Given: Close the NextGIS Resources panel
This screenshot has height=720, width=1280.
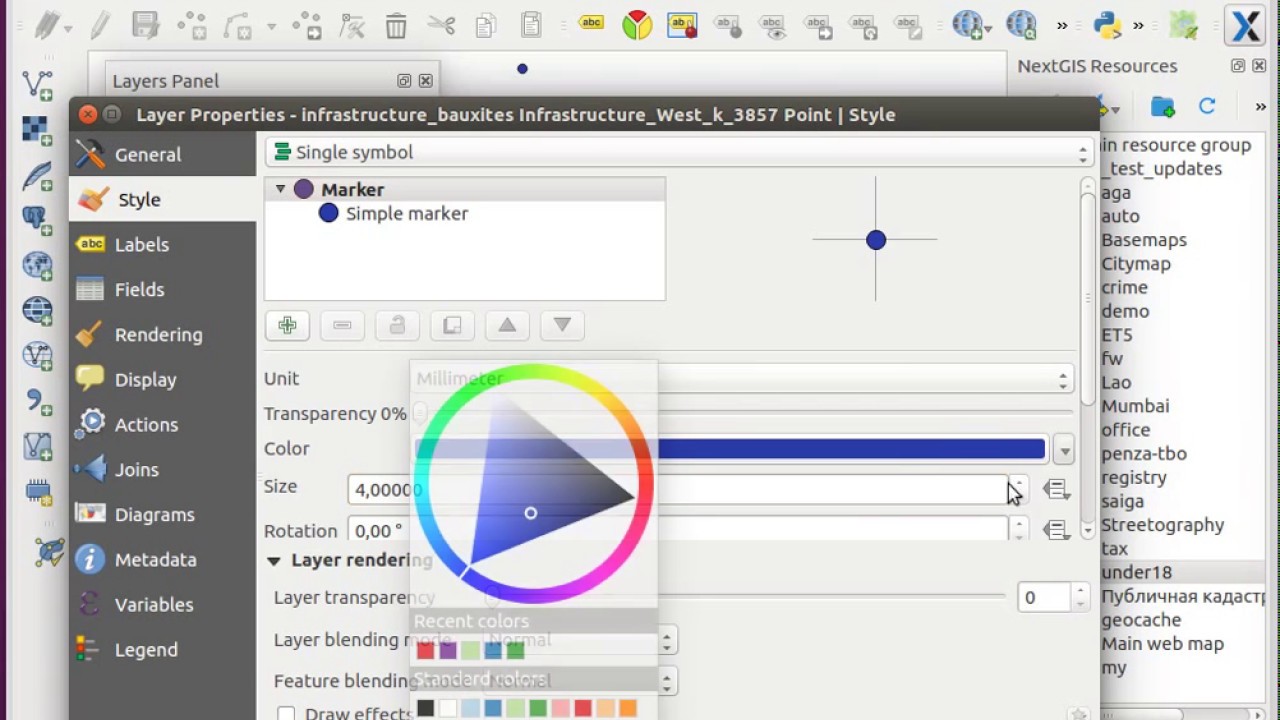Looking at the screenshot, I should (1260, 66).
